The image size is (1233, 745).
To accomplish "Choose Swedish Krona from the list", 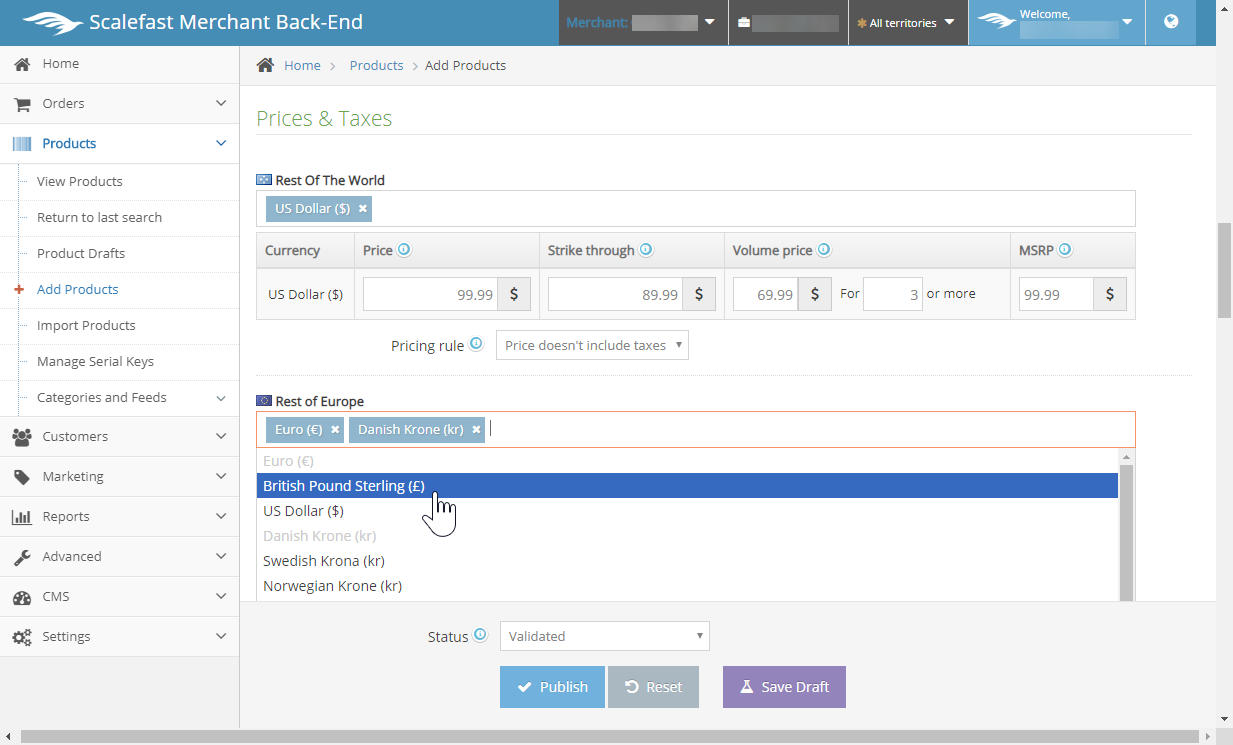I will (x=324, y=561).
